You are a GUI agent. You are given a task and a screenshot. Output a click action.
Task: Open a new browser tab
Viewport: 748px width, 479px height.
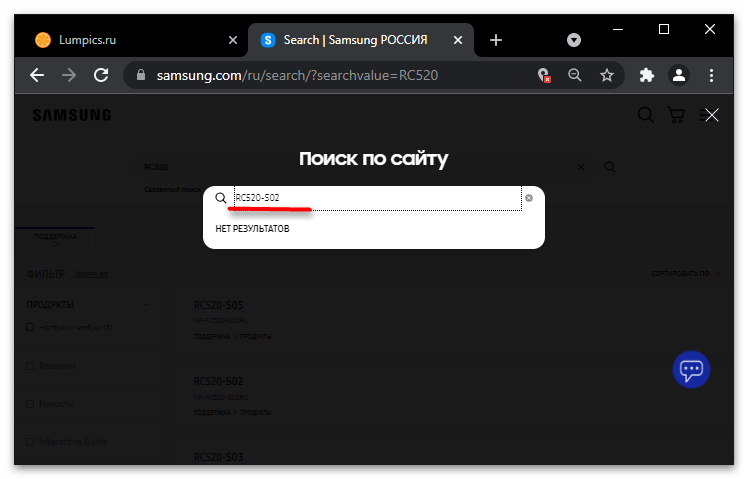coord(496,40)
